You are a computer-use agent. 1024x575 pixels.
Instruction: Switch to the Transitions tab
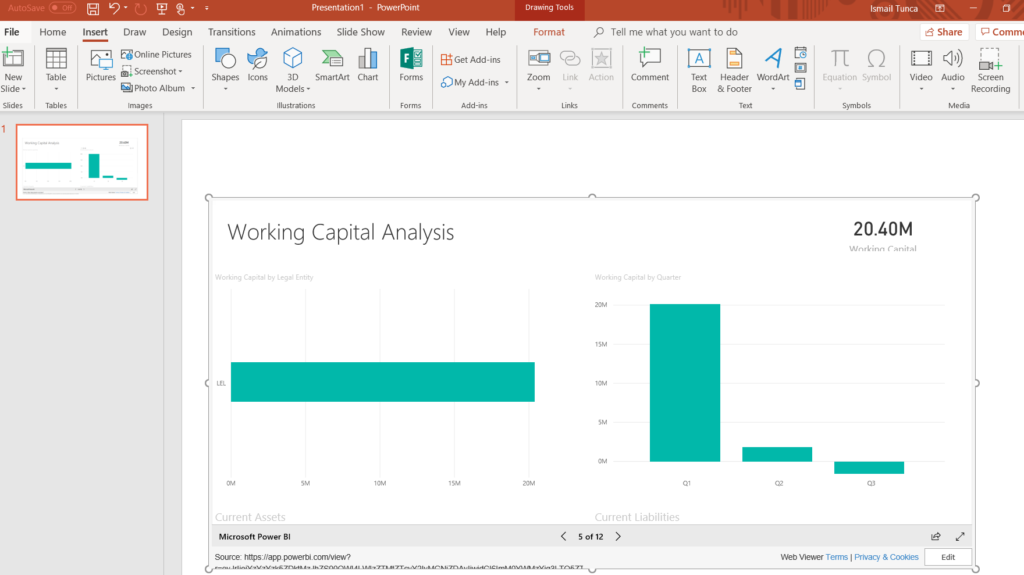[231, 32]
